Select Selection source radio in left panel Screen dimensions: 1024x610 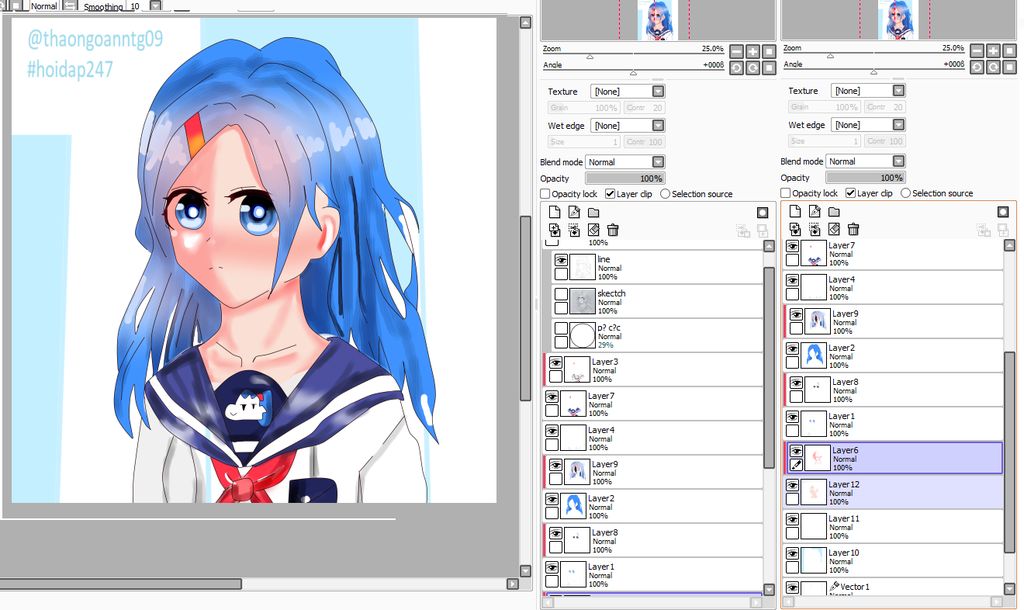pyautogui.click(x=665, y=194)
